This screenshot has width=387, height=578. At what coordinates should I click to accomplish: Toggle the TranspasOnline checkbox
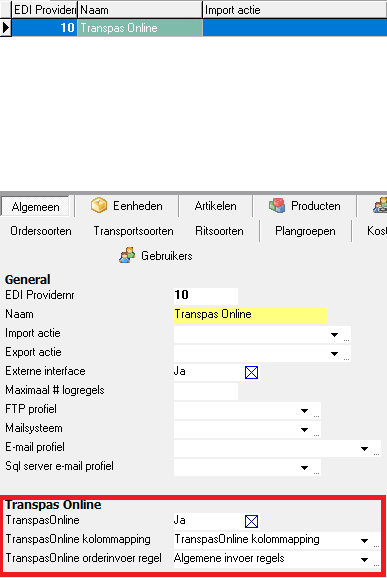pos(251,521)
